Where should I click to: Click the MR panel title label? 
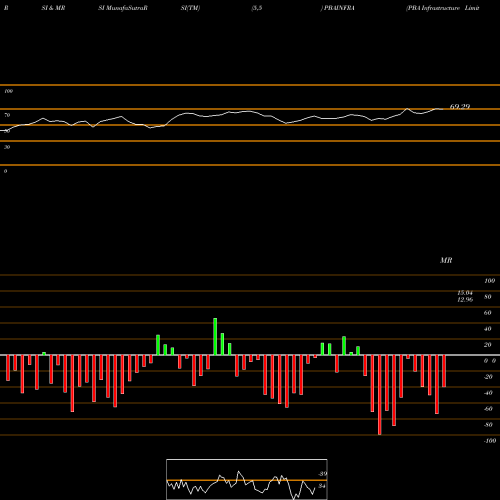[x=446, y=260]
